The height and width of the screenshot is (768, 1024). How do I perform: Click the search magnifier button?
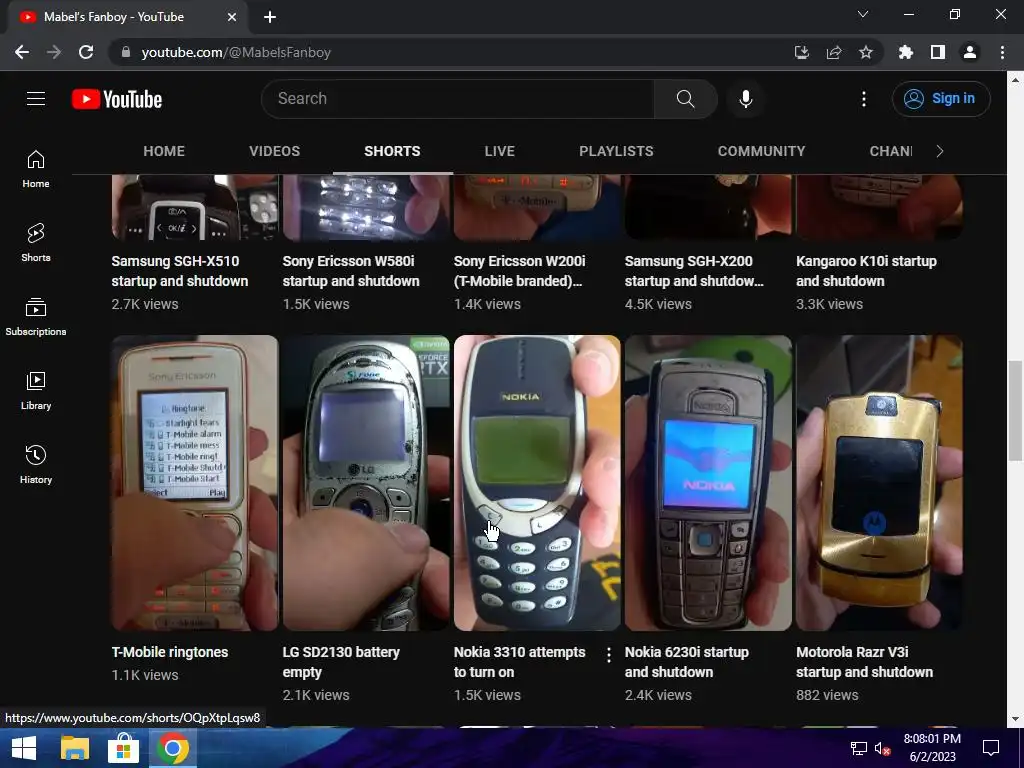click(x=685, y=99)
